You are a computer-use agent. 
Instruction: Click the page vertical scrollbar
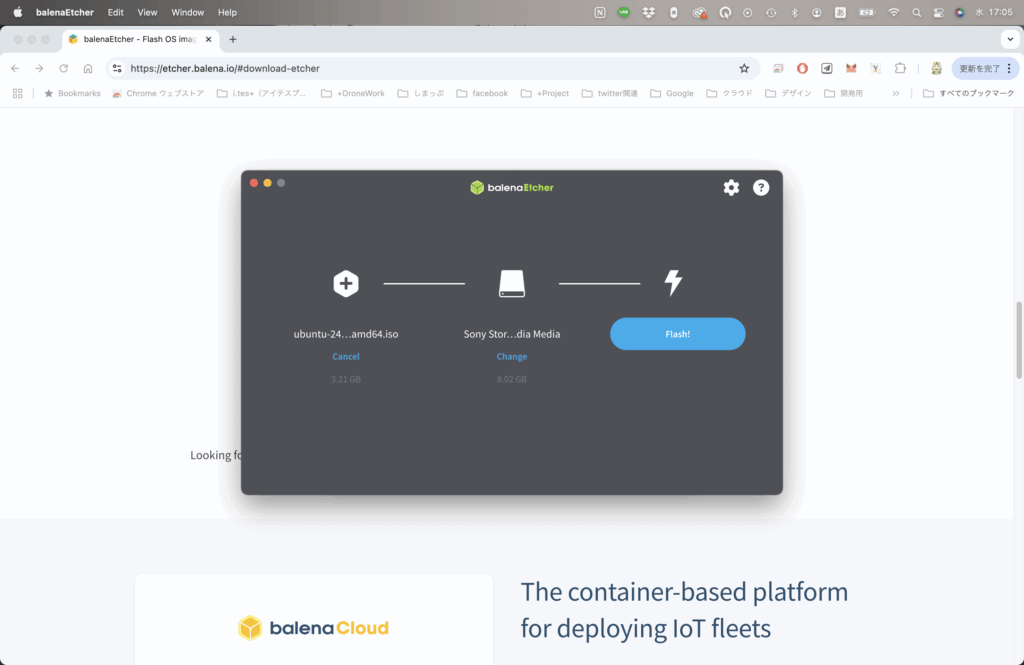click(1018, 340)
